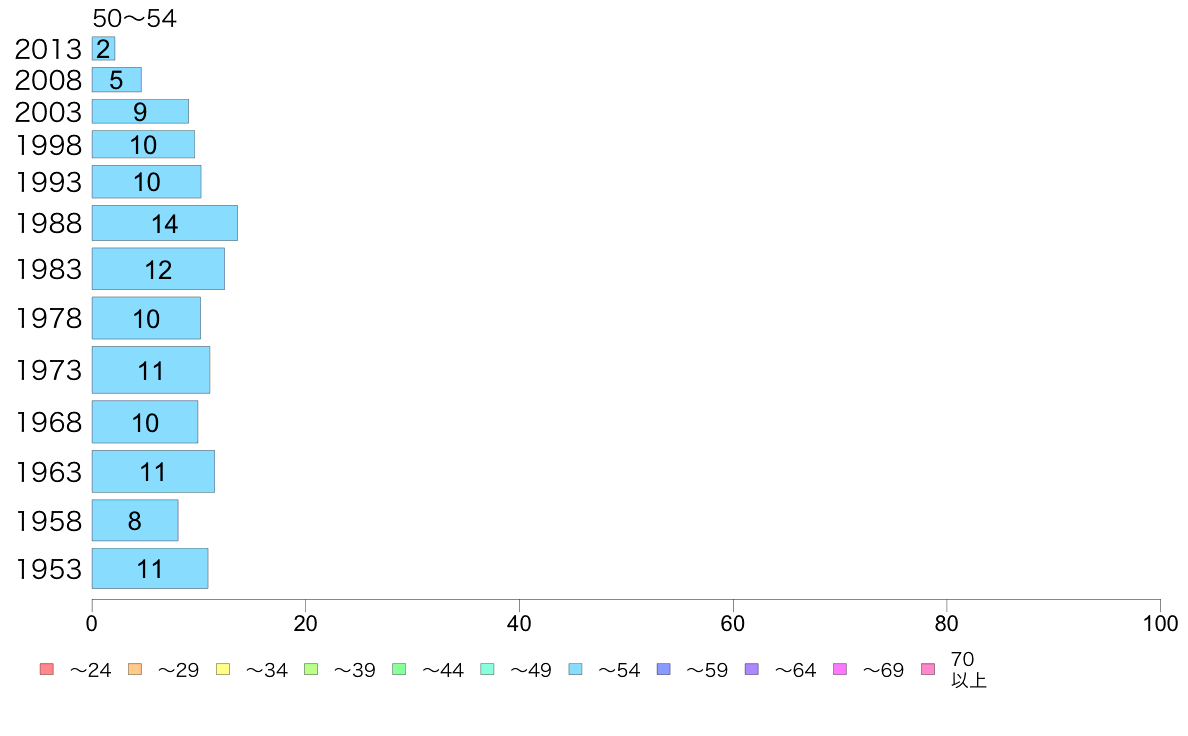Toggle the pink 70以上 legend swatch
The image size is (1188, 736).
(928, 669)
